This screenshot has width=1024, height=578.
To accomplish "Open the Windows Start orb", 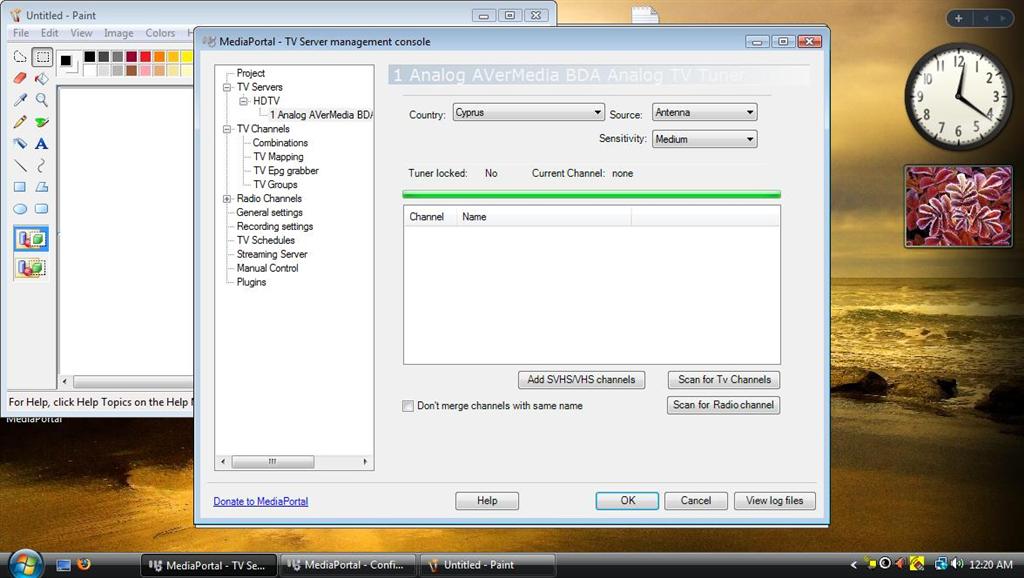I will [x=25, y=564].
